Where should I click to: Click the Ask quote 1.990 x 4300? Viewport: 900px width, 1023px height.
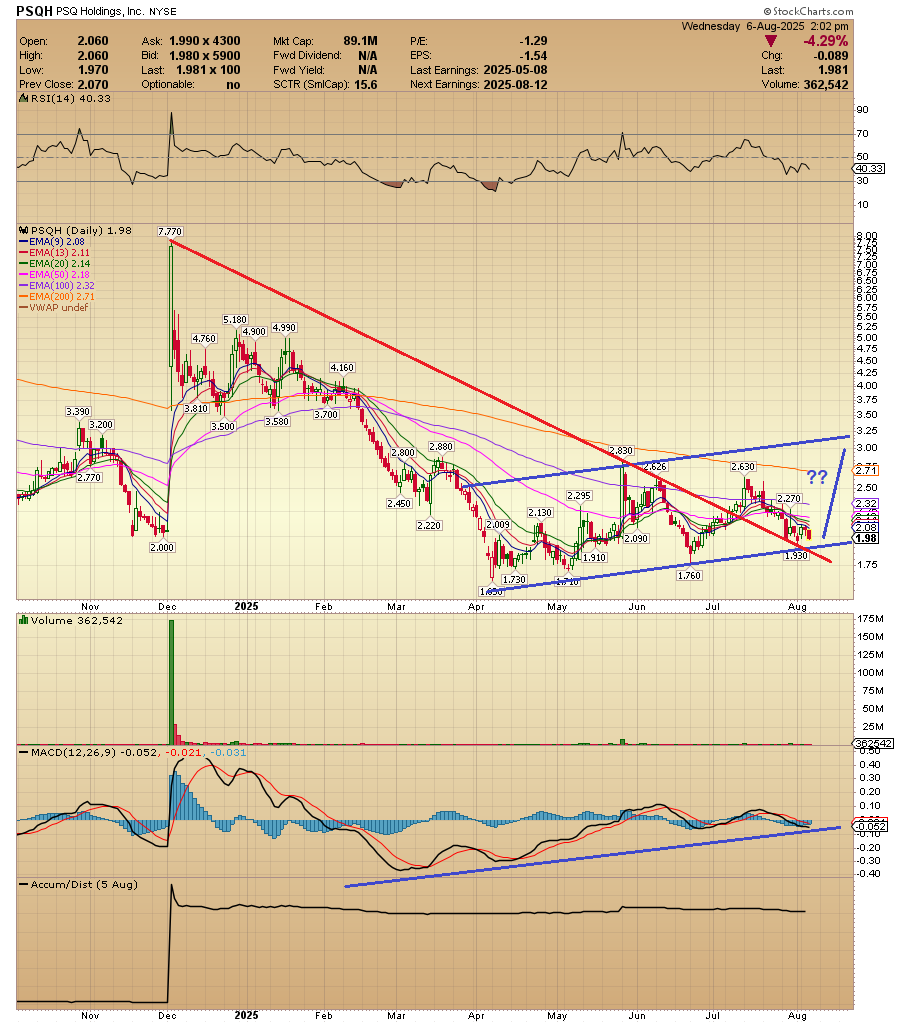point(204,41)
